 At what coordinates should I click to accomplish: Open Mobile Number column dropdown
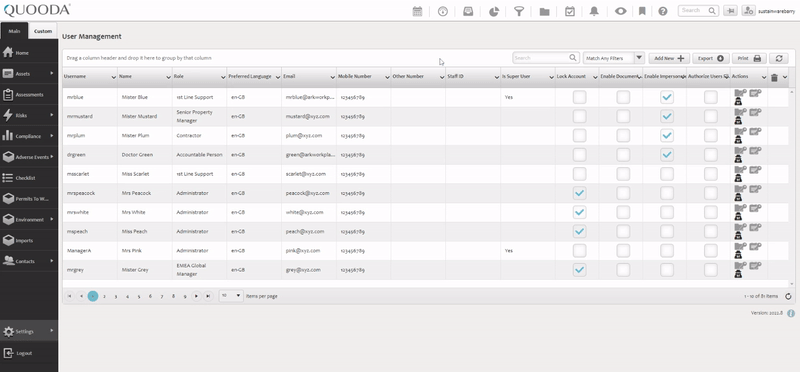387,77
